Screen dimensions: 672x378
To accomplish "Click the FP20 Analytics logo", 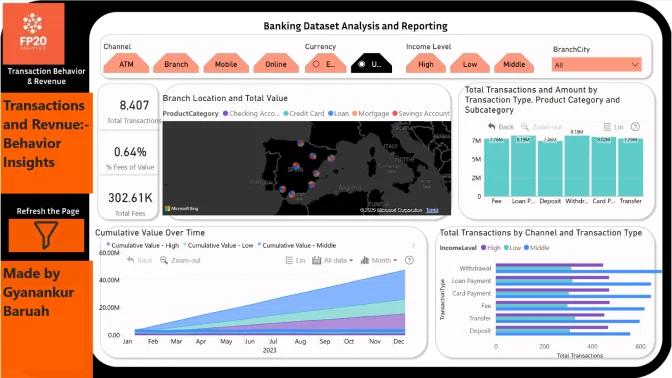I will coord(33,33).
